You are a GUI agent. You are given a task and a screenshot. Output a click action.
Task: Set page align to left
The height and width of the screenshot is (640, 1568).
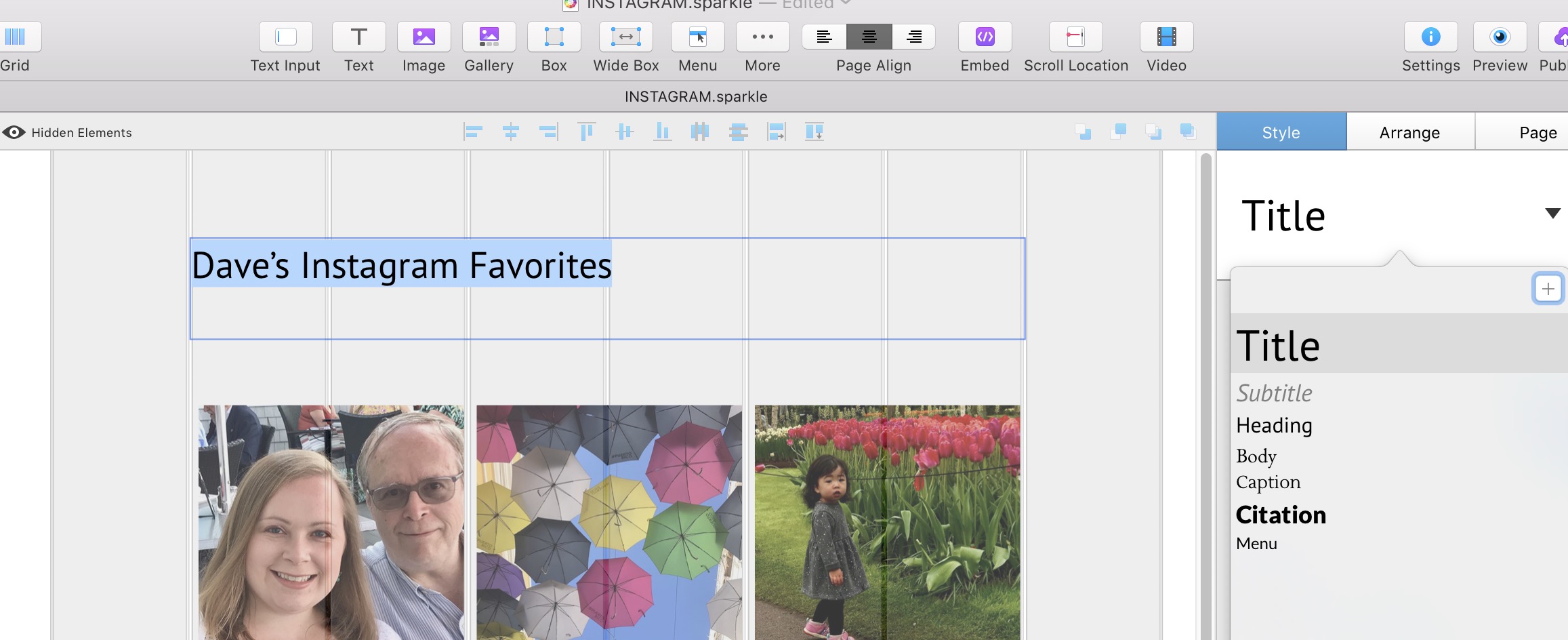824,37
